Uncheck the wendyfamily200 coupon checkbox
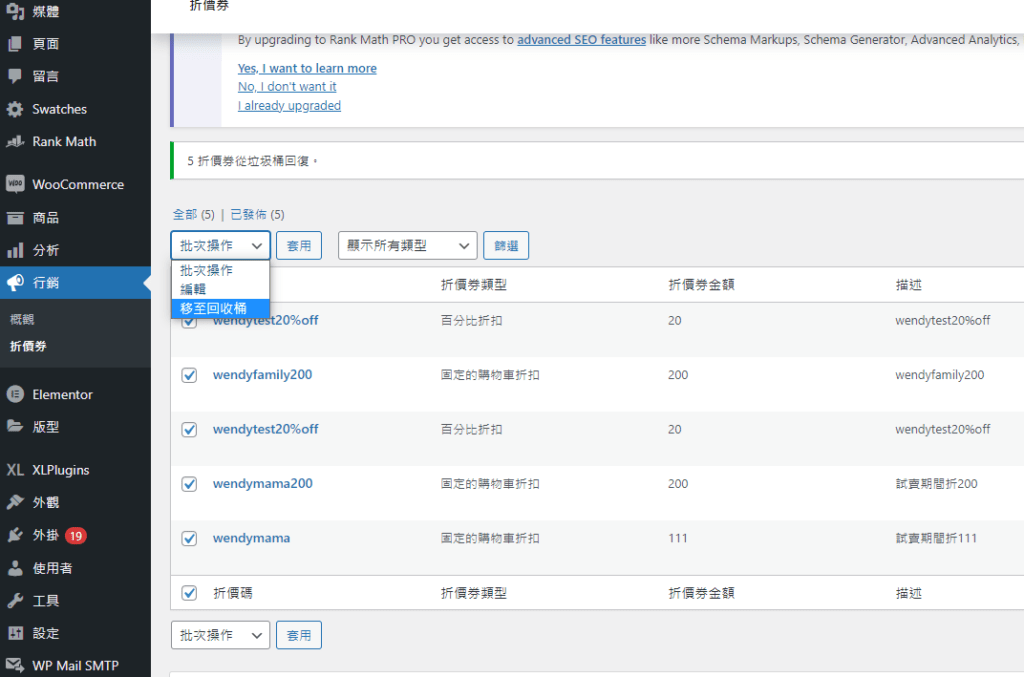Image resolution: width=1024 pixels, height=677 pixels. click(189, 375)
